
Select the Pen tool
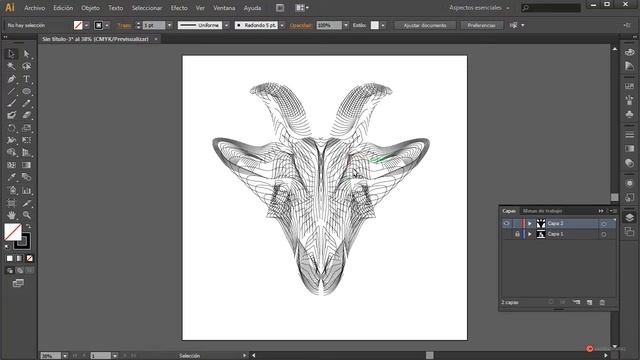pos(11,79)
